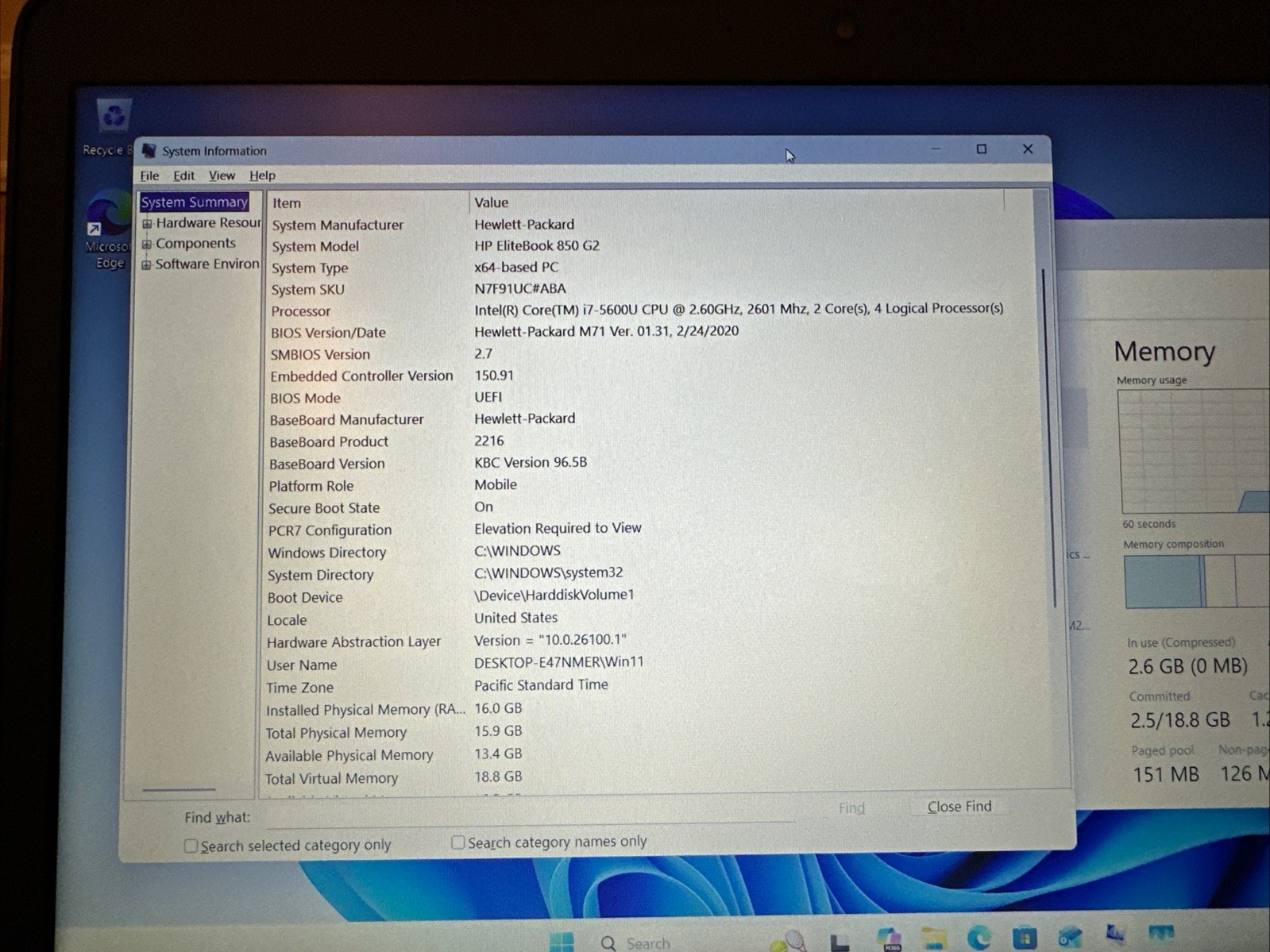
Task: Maximize the System Information window
Action: (982, 148)
